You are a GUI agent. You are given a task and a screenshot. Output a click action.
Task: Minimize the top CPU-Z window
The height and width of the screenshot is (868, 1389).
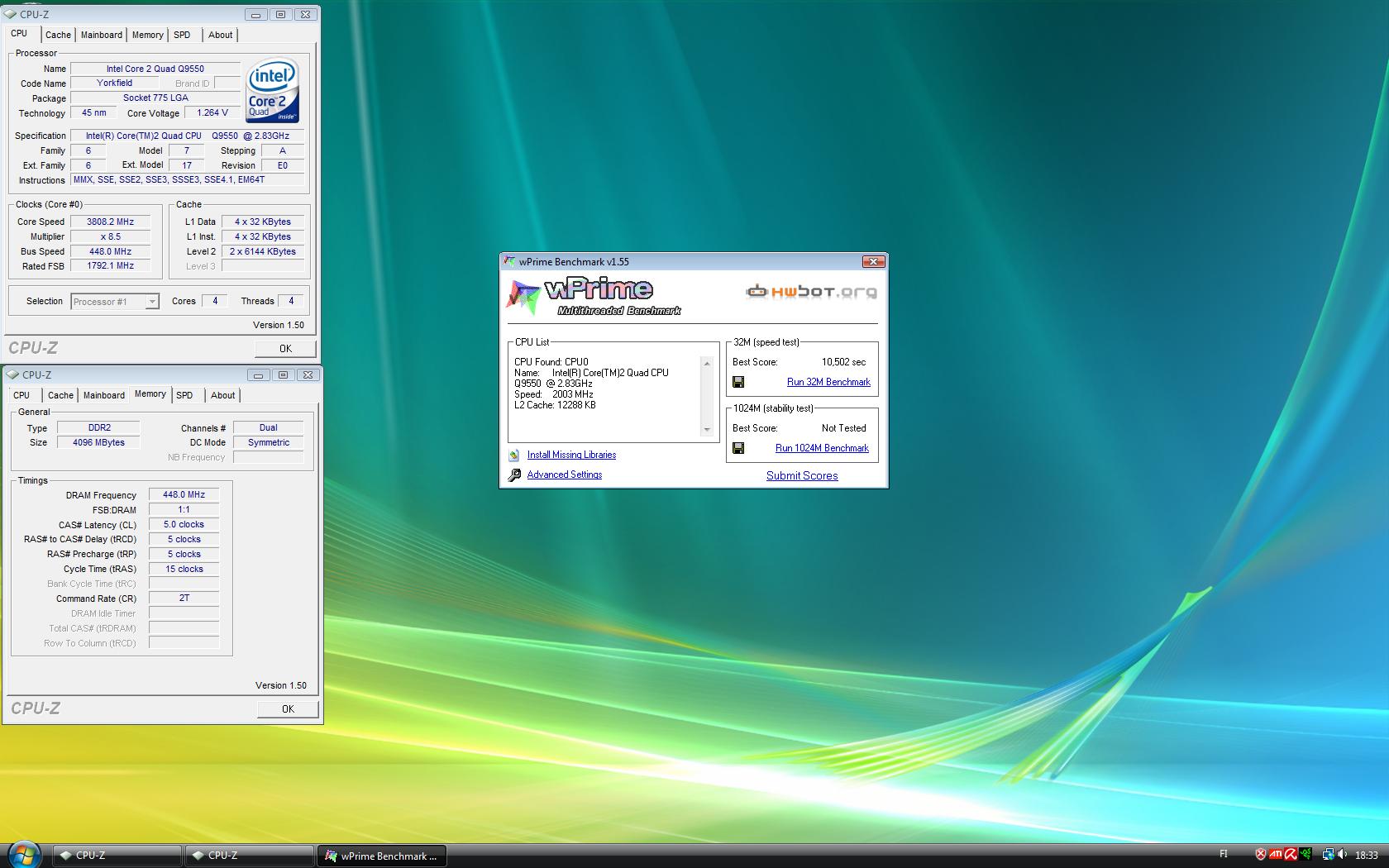click(x=255, y=15)
